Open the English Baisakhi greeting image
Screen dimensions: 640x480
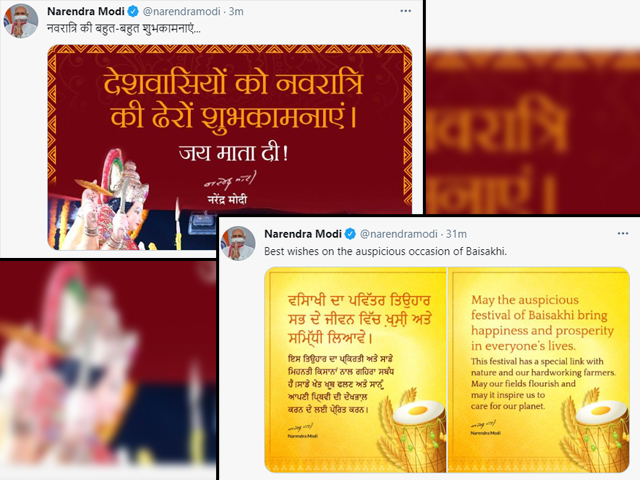coord(539,370)
